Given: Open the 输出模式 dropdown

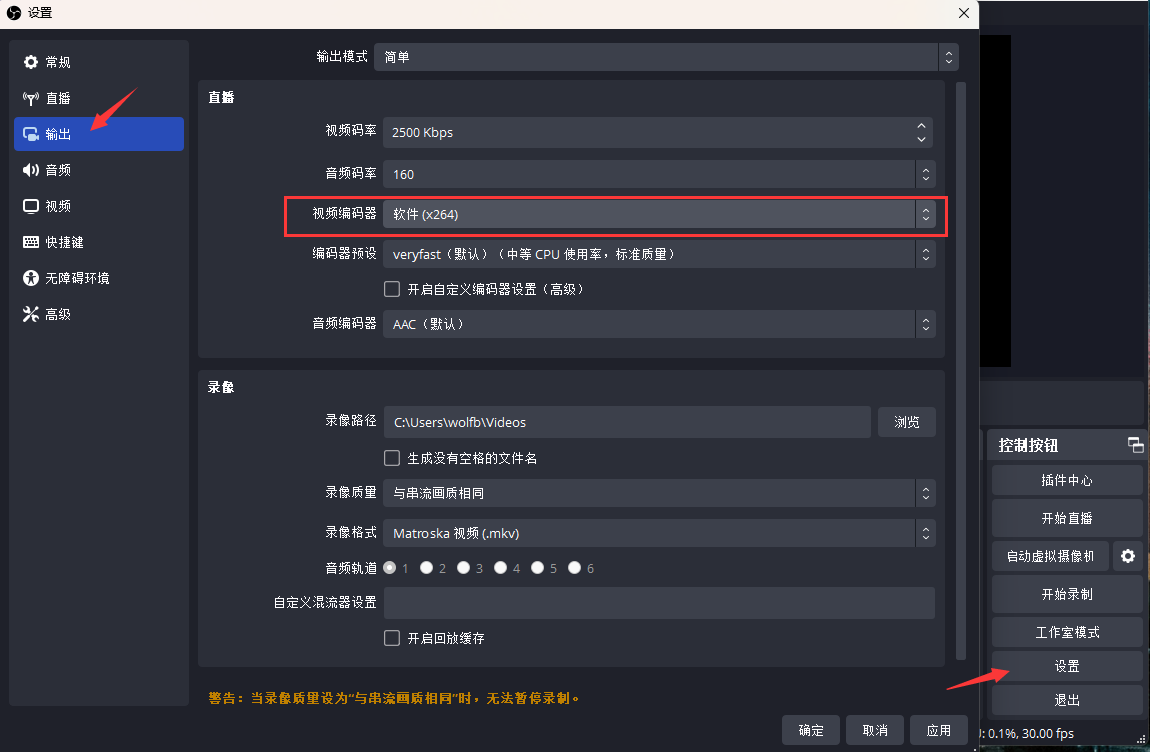Looking at the screenshot, I should (x=666, y=57).
